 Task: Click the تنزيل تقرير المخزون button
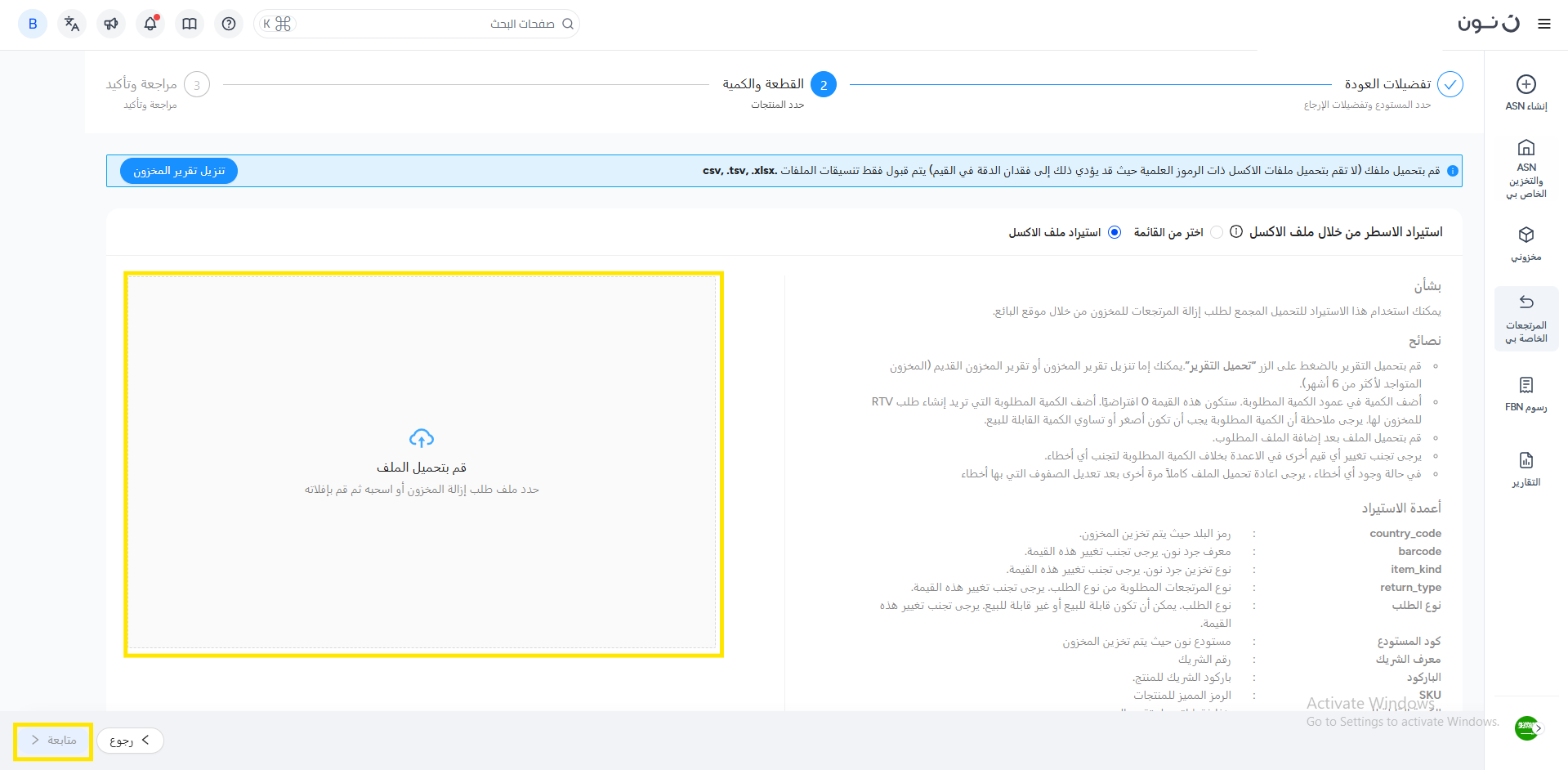(179, 171)
